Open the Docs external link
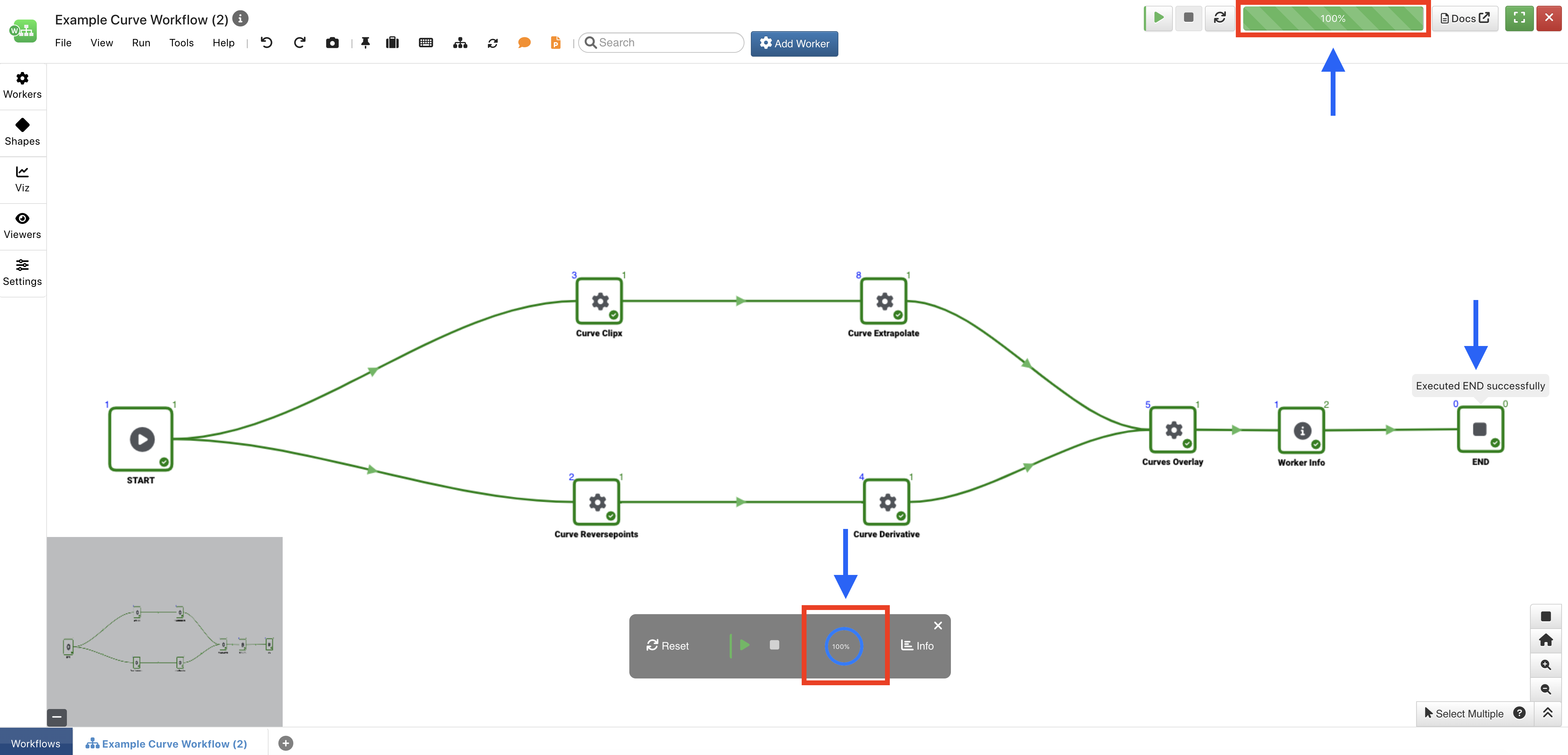This screenshot has height=755, width=1568. [x=1464, y=18]
